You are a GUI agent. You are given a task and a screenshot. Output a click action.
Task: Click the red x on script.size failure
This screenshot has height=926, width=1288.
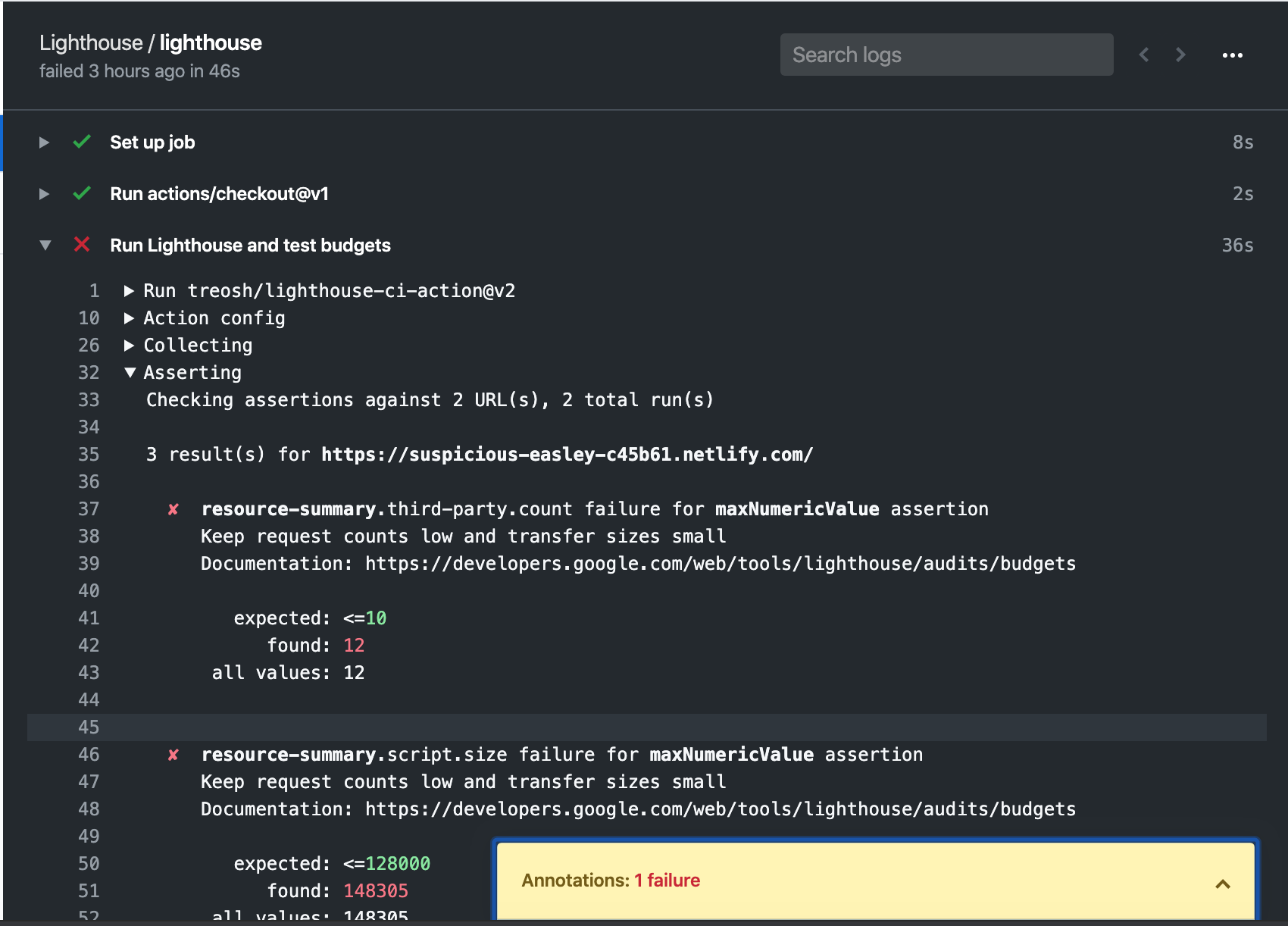pyautogui.click(x=174, y=755)
